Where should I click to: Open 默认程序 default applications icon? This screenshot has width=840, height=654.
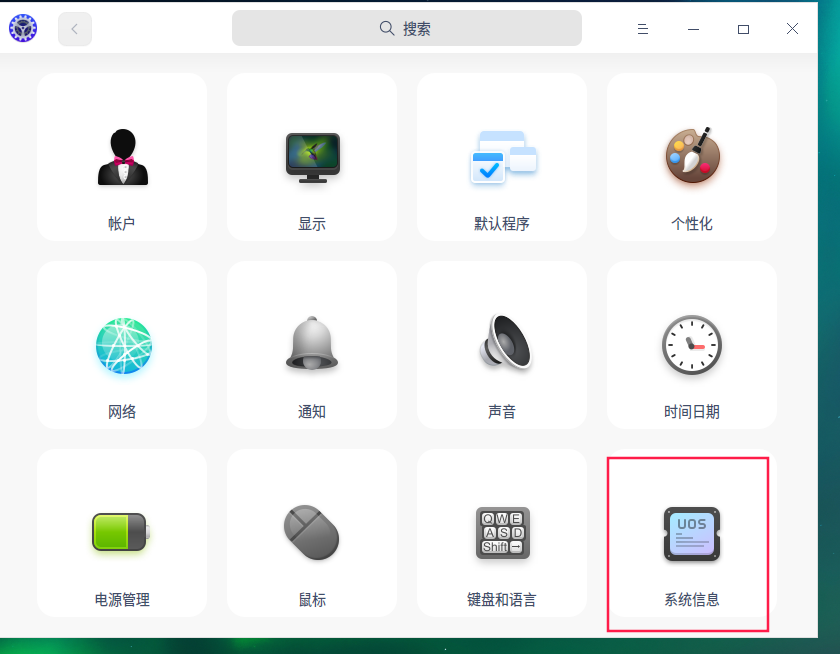pos(502,158)
